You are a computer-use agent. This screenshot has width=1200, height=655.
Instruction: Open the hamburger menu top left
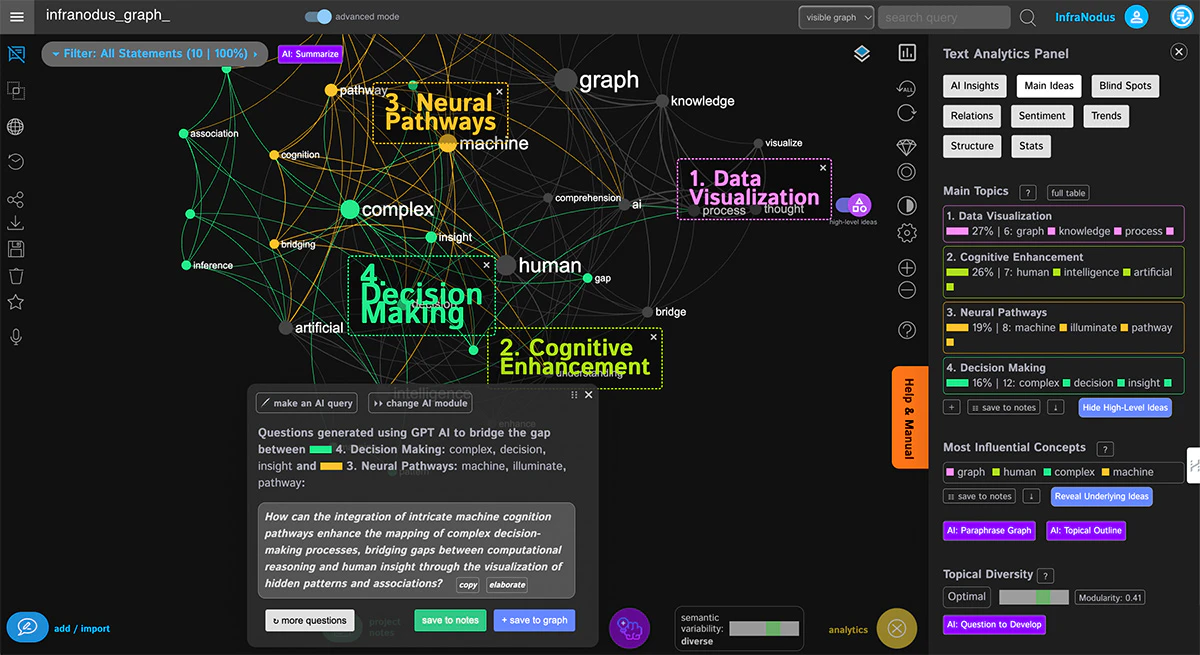coord(17,17)
